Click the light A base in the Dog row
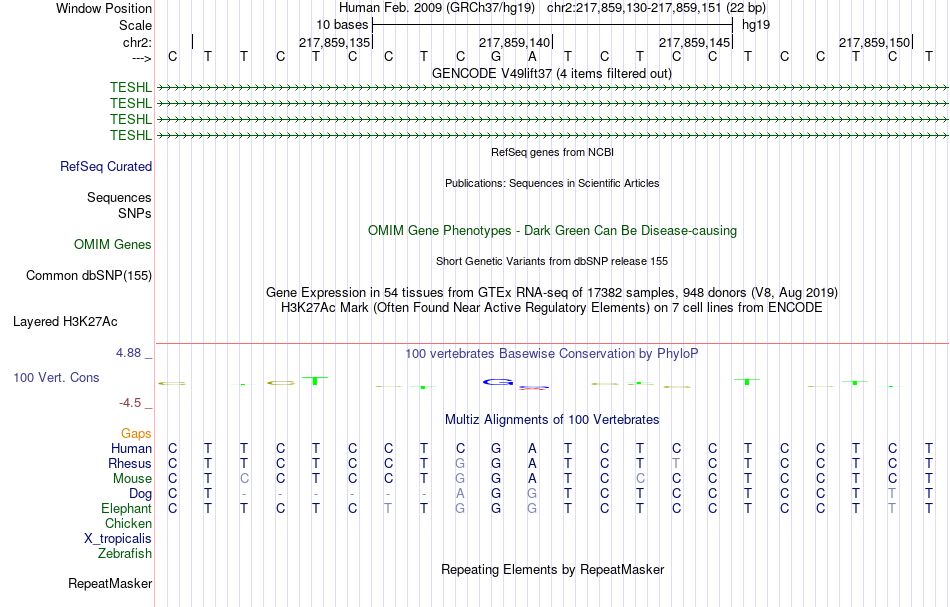This screenshot has height=607, width=950. (x=460, y=494)
